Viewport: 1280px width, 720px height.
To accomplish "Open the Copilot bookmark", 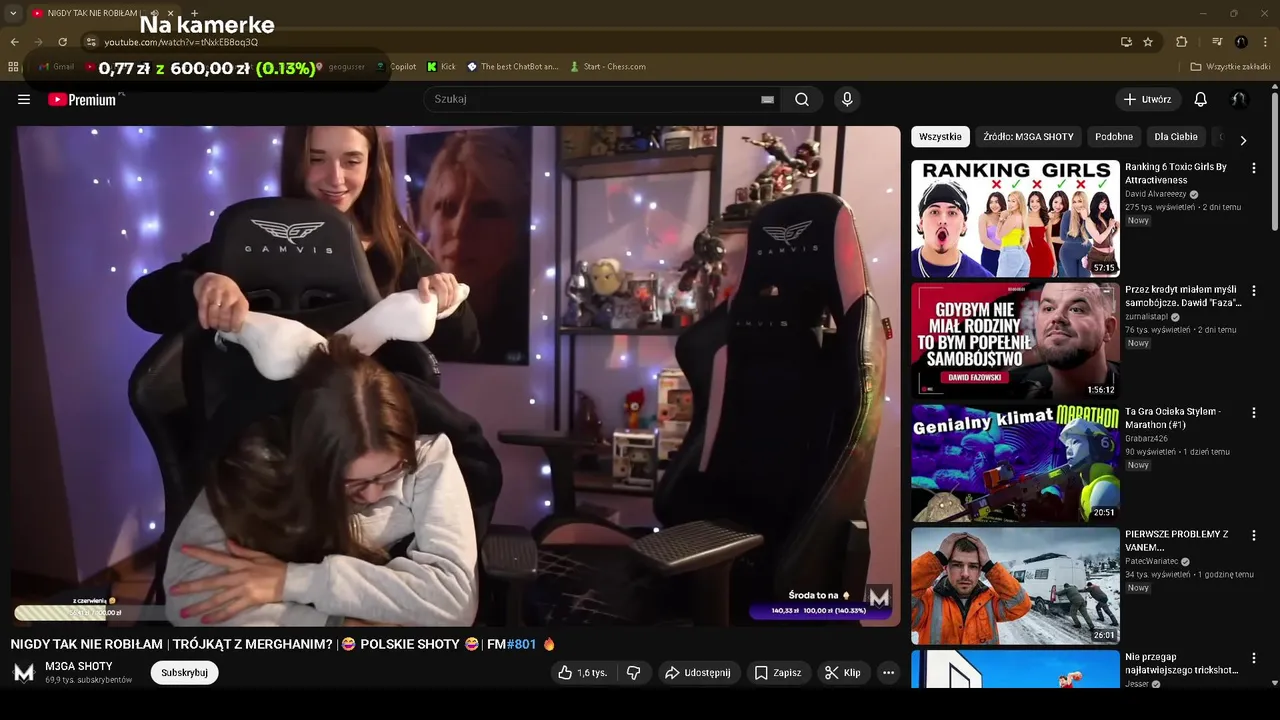I will coord(396,67).
